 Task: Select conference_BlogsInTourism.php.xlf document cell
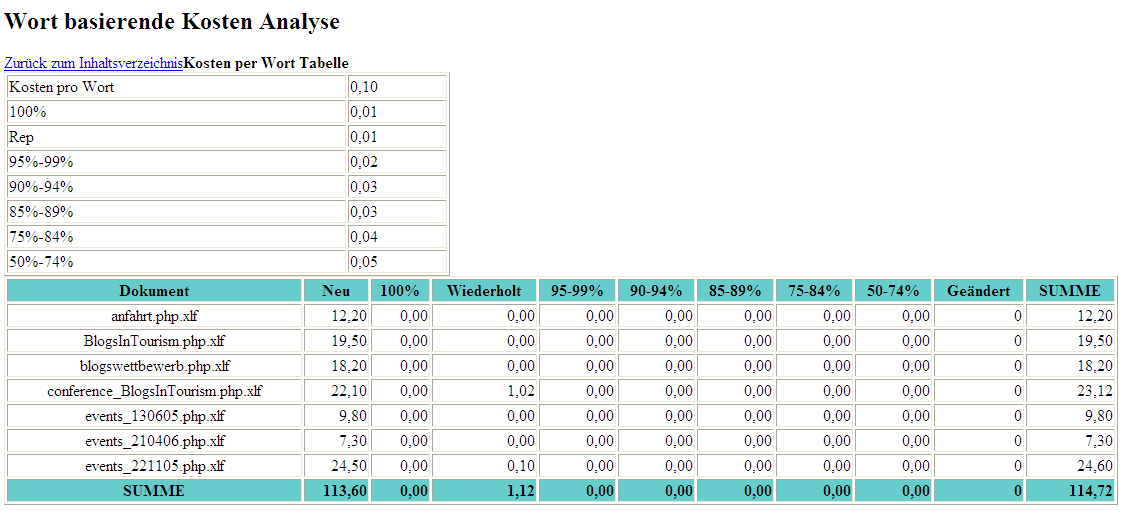(154, 391)
